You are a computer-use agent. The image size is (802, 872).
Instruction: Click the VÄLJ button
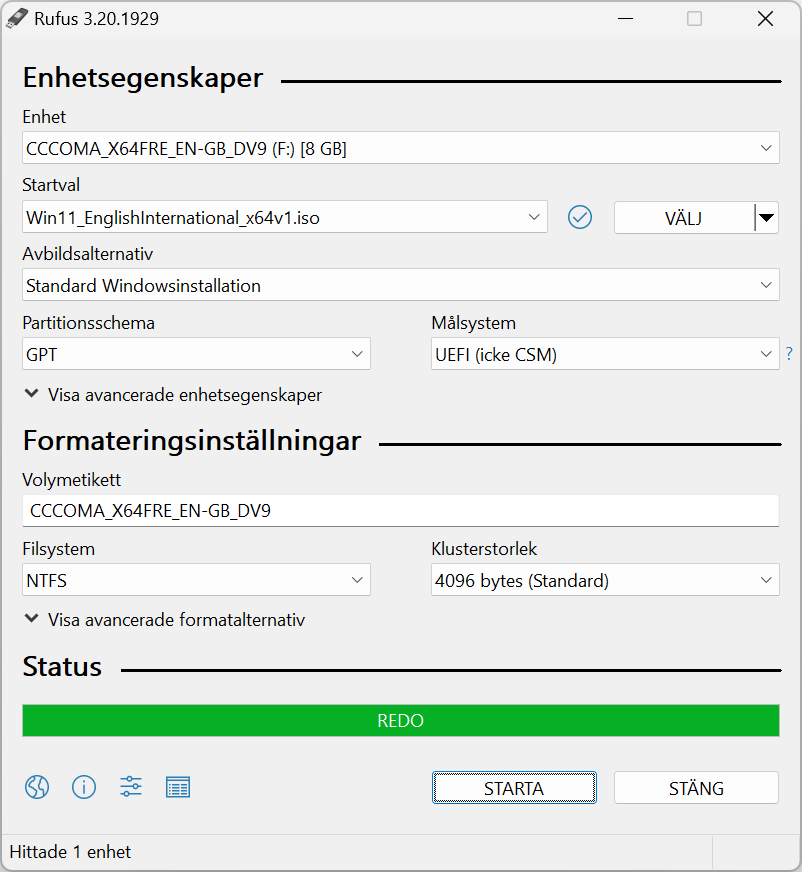click(x=684, y=217)
